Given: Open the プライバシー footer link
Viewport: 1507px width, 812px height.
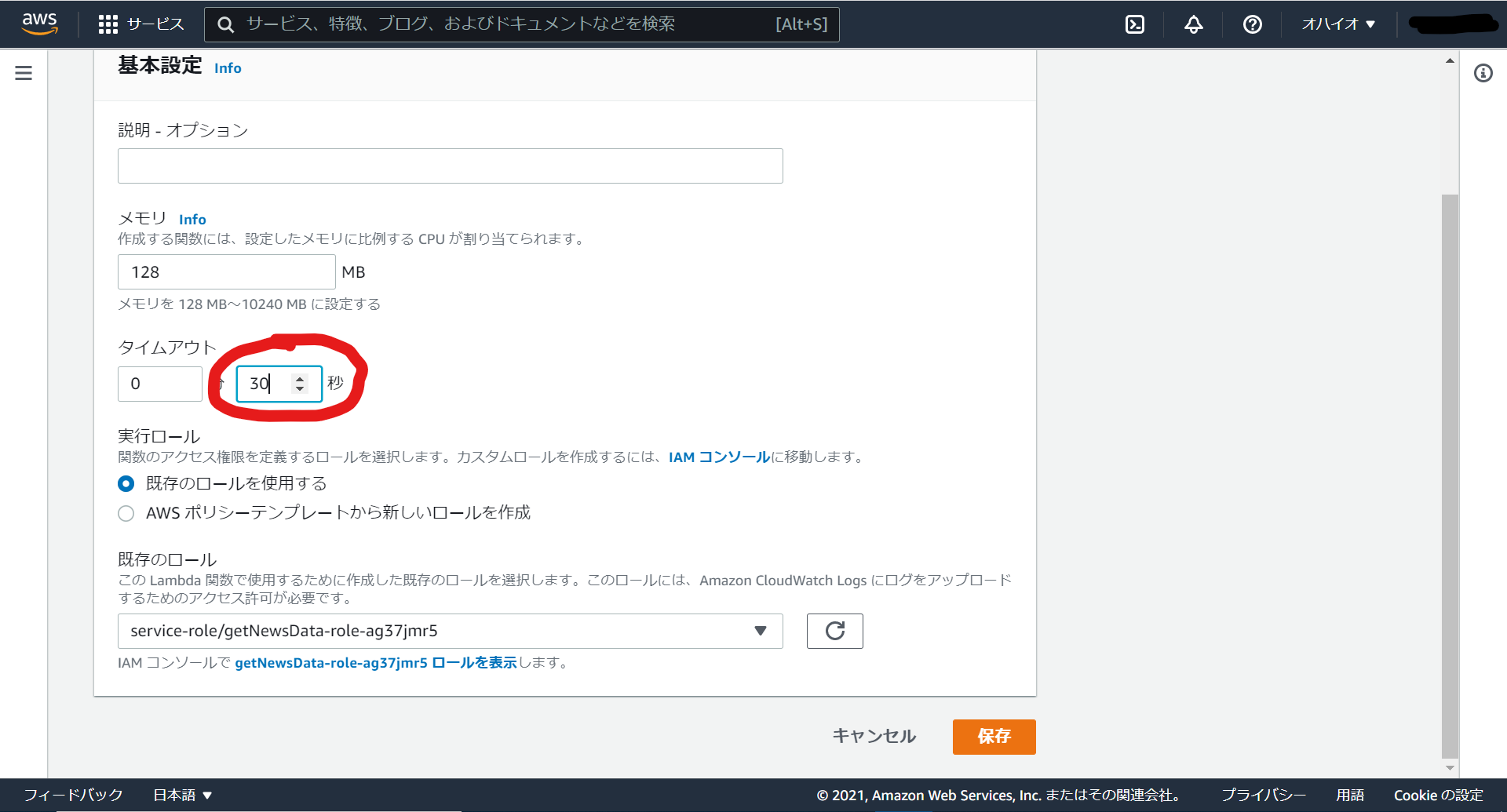Looking at the screenshot, I should pos(1264,795).
